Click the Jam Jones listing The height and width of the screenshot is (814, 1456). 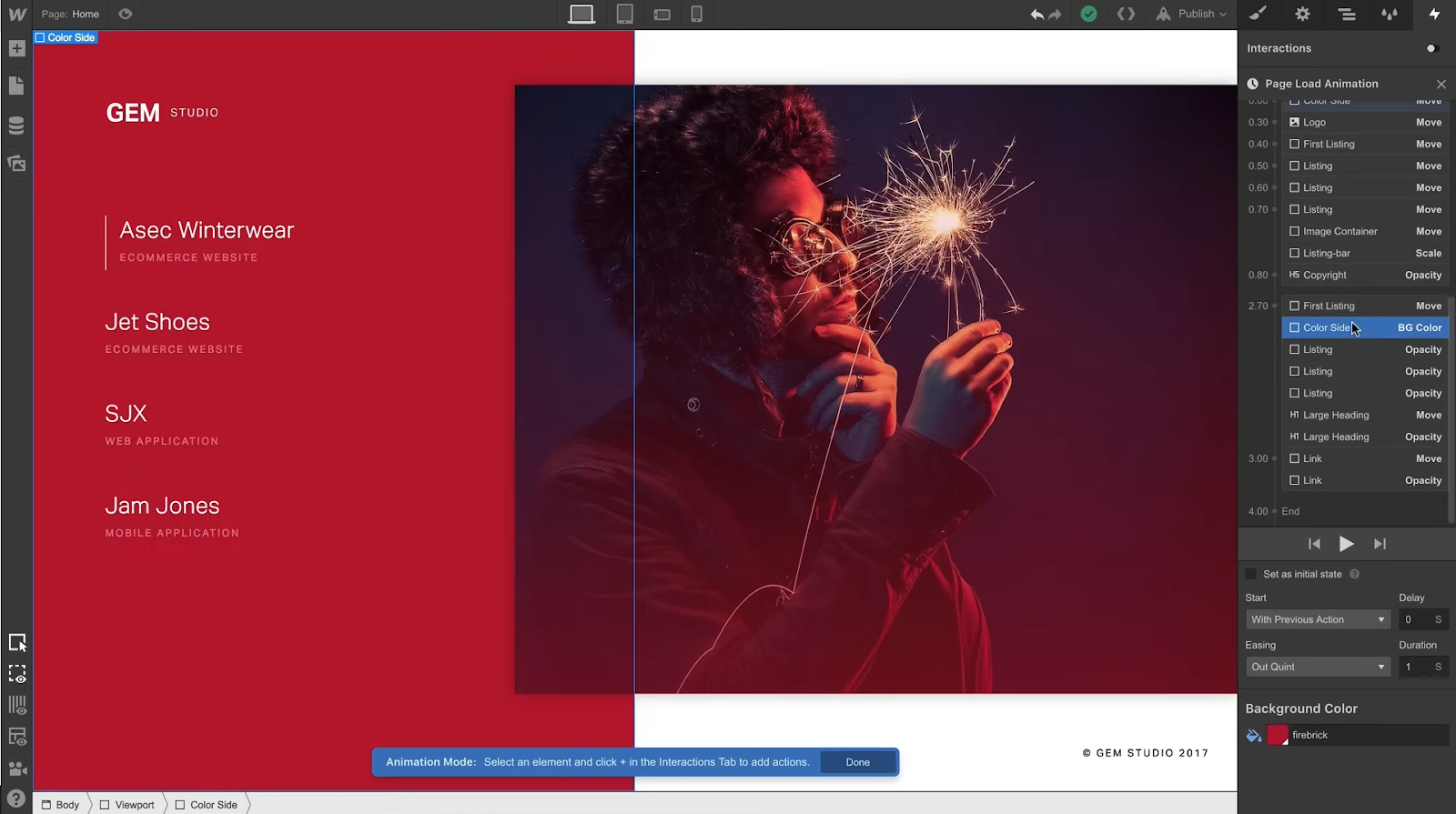(x=172, y=517)
